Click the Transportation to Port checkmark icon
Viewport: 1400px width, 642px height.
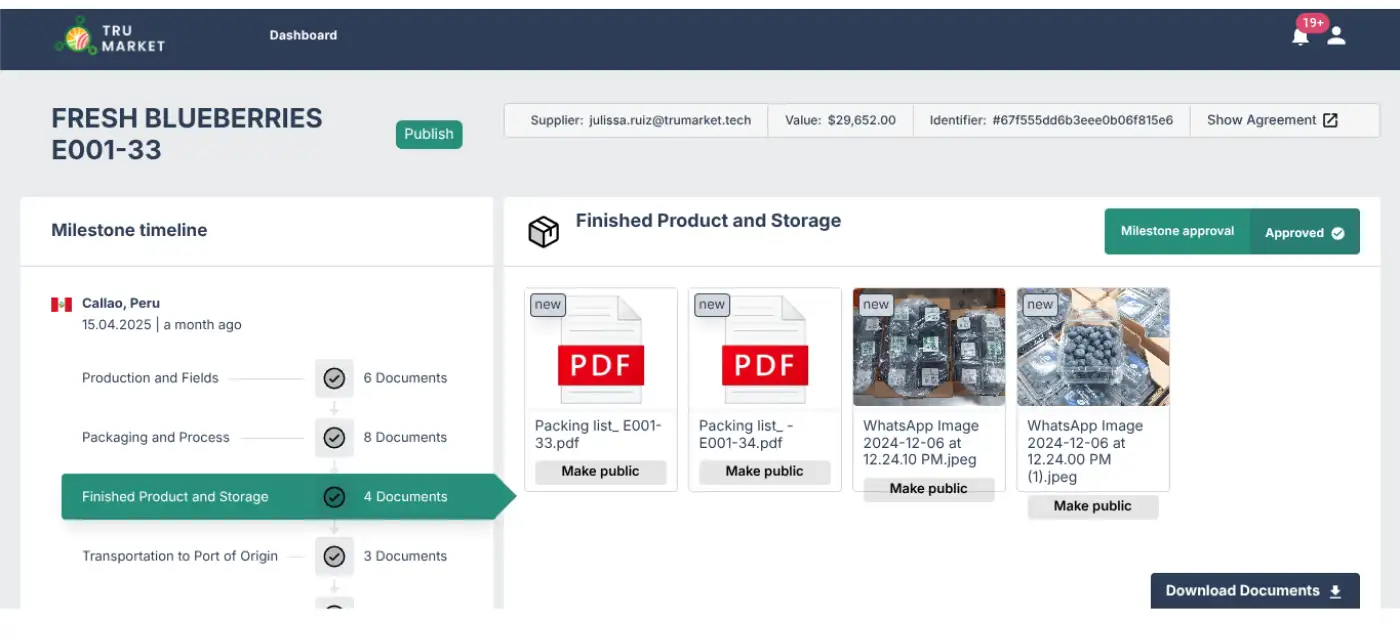tap(334, 556)
